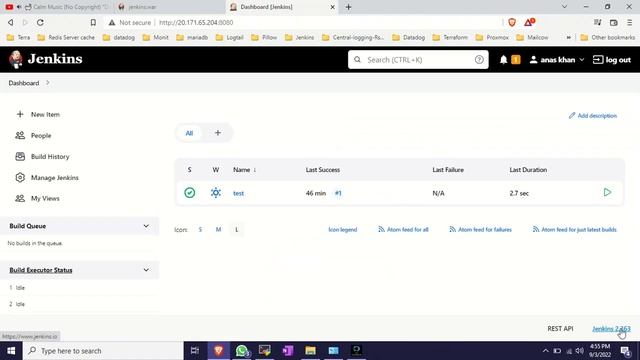This screenshot has width=640, height=360.
Task: Click the orange security warning badge
Action: tap(516, 60)
